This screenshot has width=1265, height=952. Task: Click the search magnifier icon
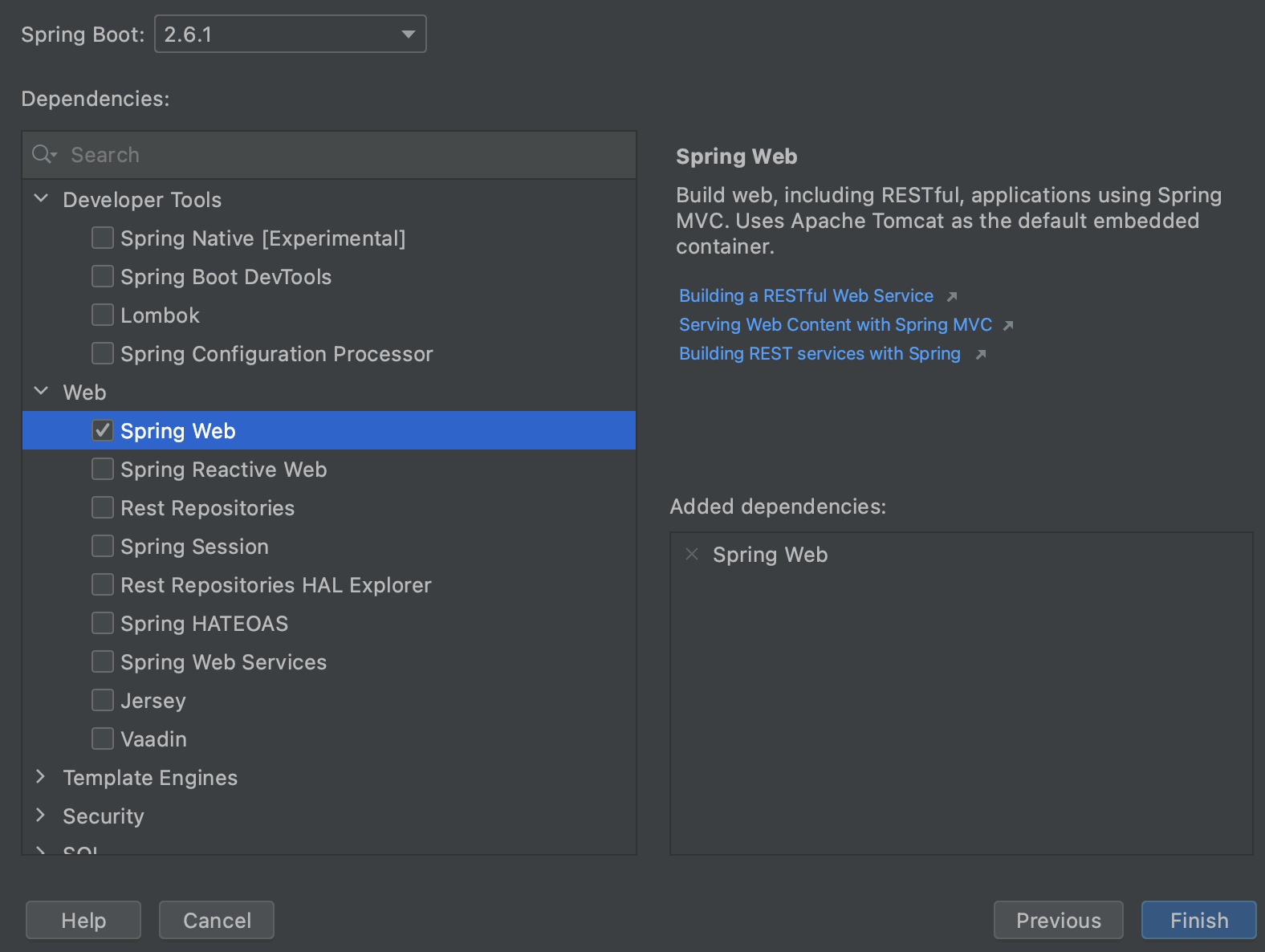point(43,155)
